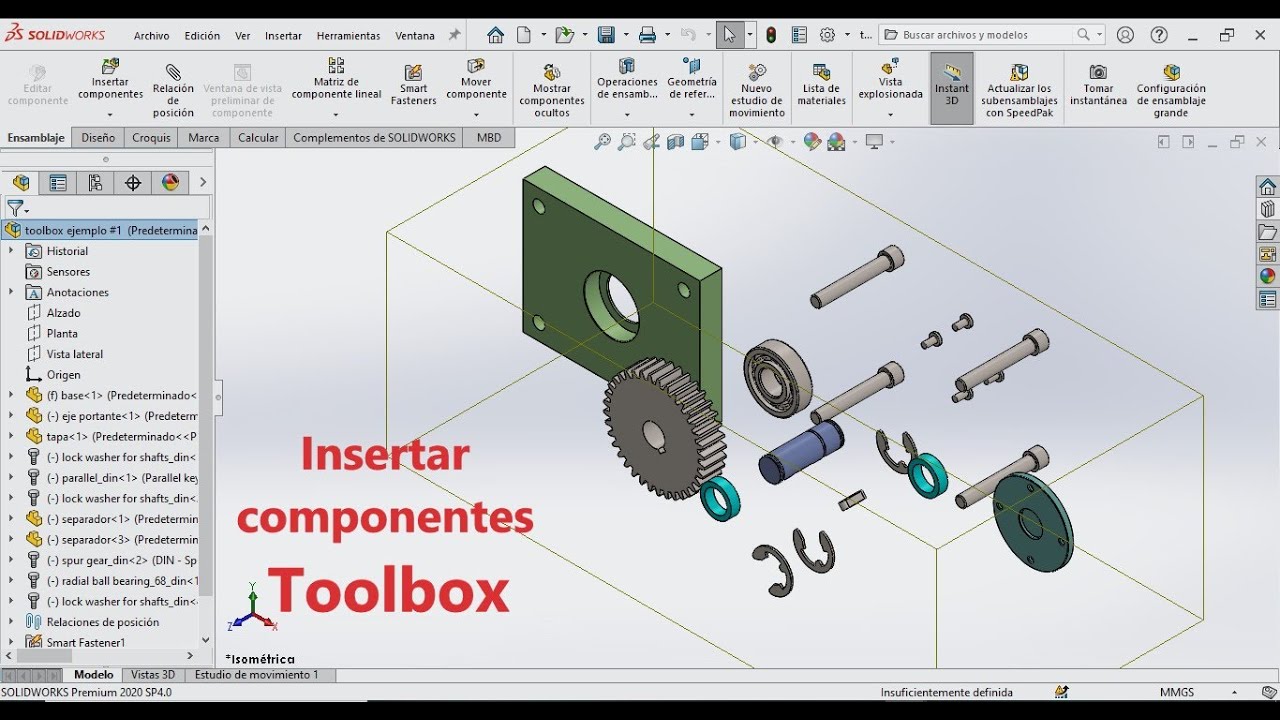Select the Smart Fastener1 tree item

point(86,643)
